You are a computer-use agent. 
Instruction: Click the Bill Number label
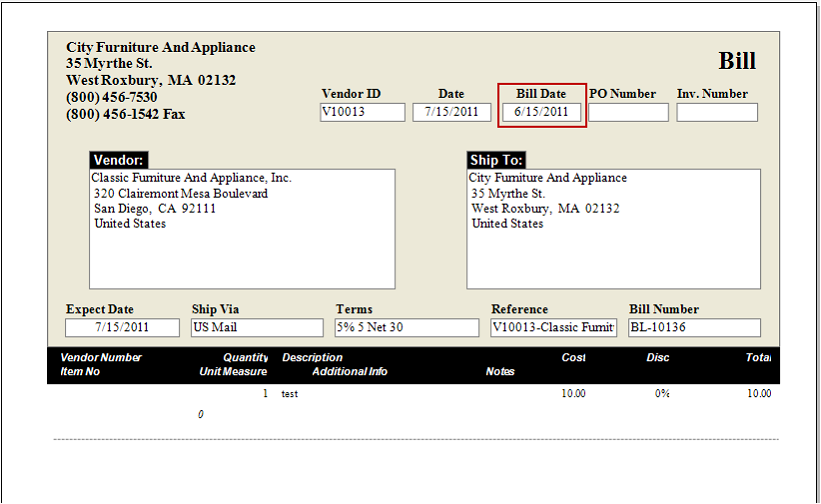pos(664,309)
